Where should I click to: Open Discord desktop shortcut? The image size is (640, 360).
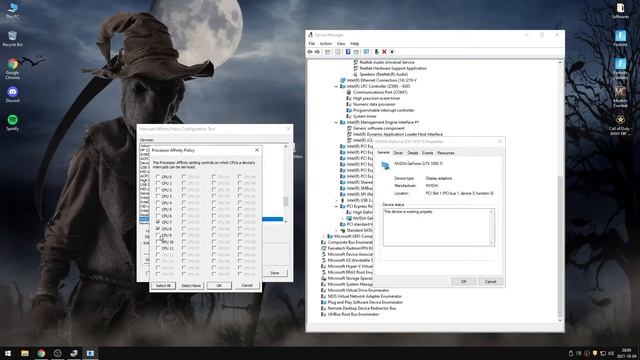(13, 94)
